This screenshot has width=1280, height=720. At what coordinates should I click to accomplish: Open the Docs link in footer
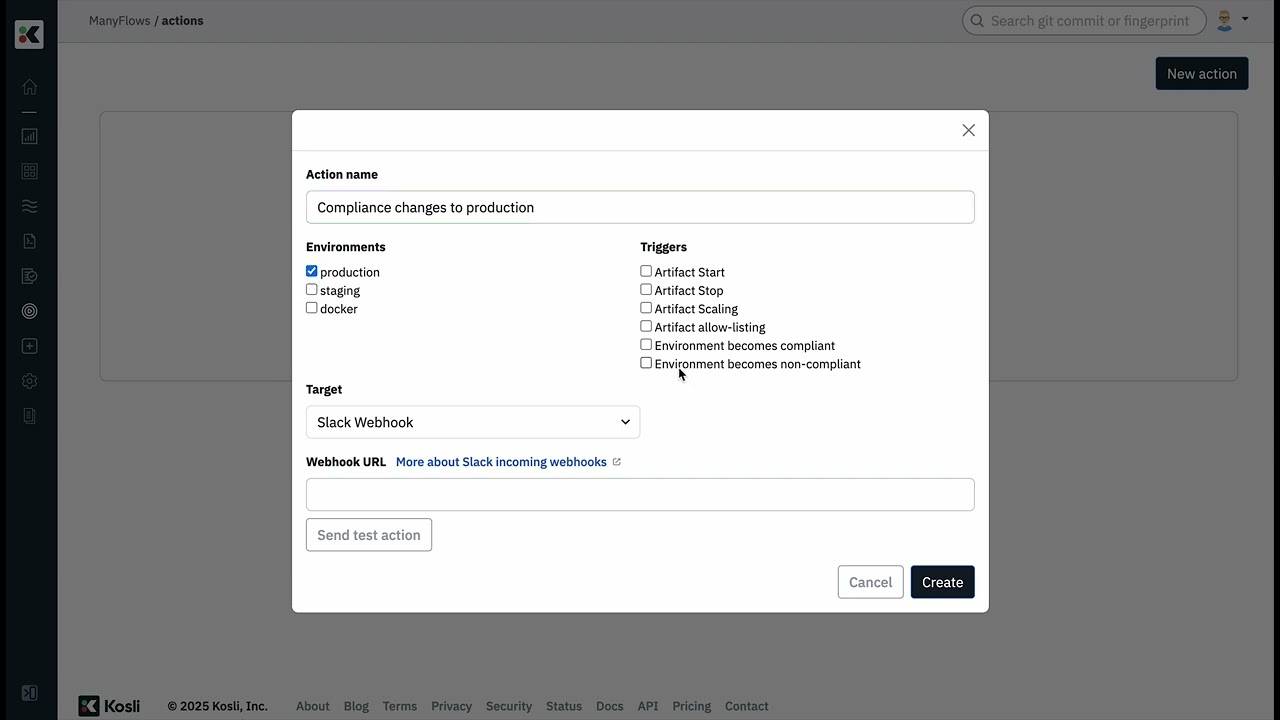(609, 706)
